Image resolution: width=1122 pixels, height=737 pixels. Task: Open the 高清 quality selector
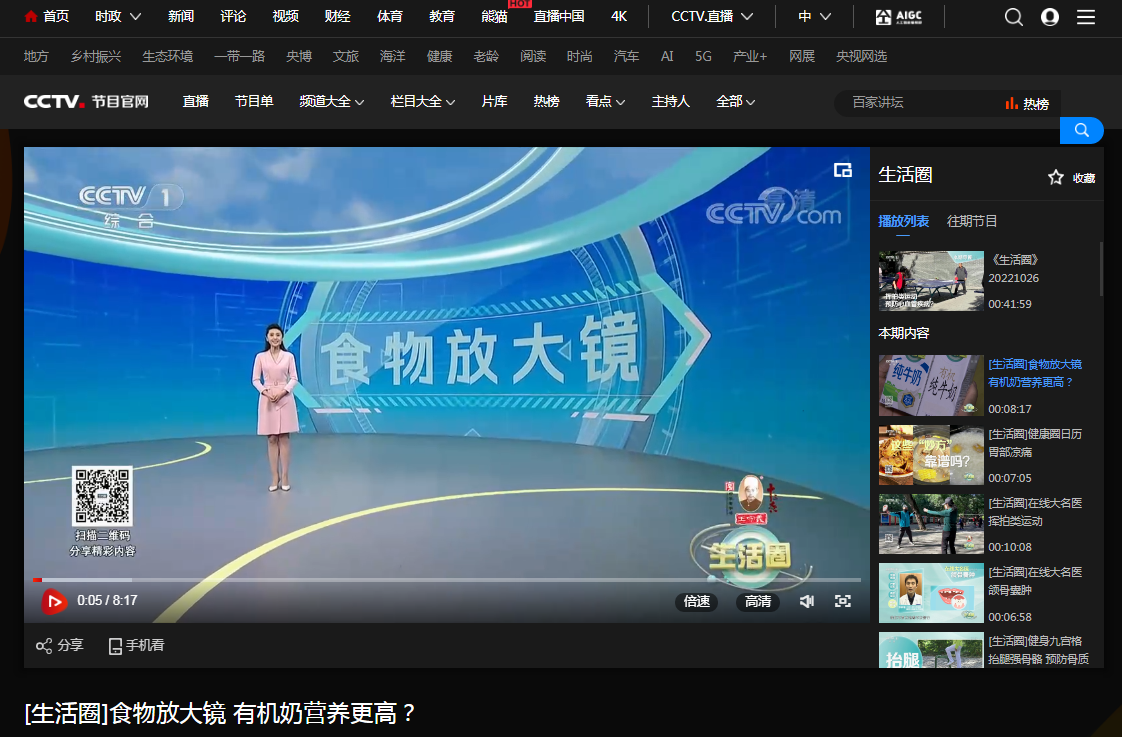click(x=758, y=601)
